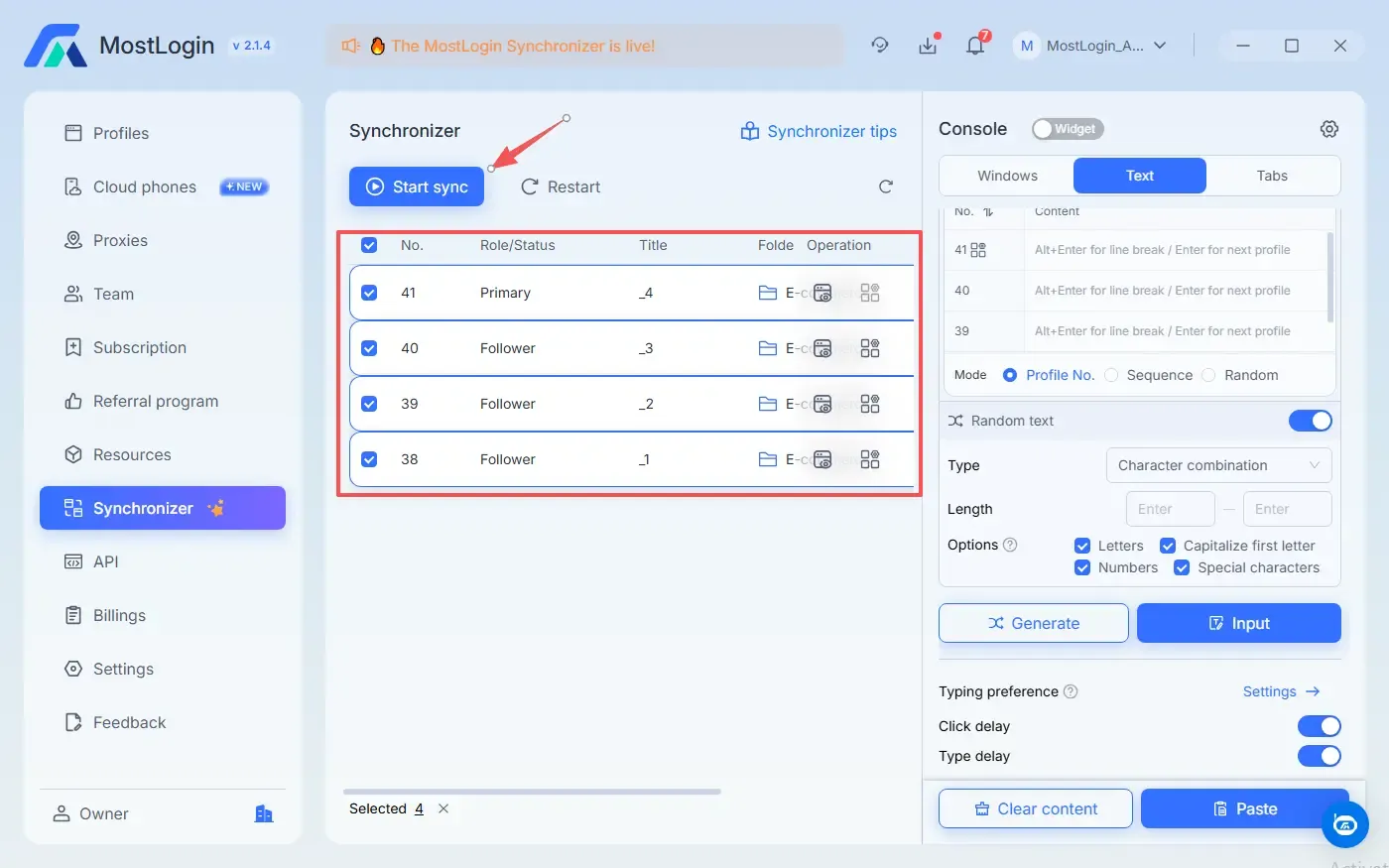Open folder icon for profile 41

pos(767,293)
